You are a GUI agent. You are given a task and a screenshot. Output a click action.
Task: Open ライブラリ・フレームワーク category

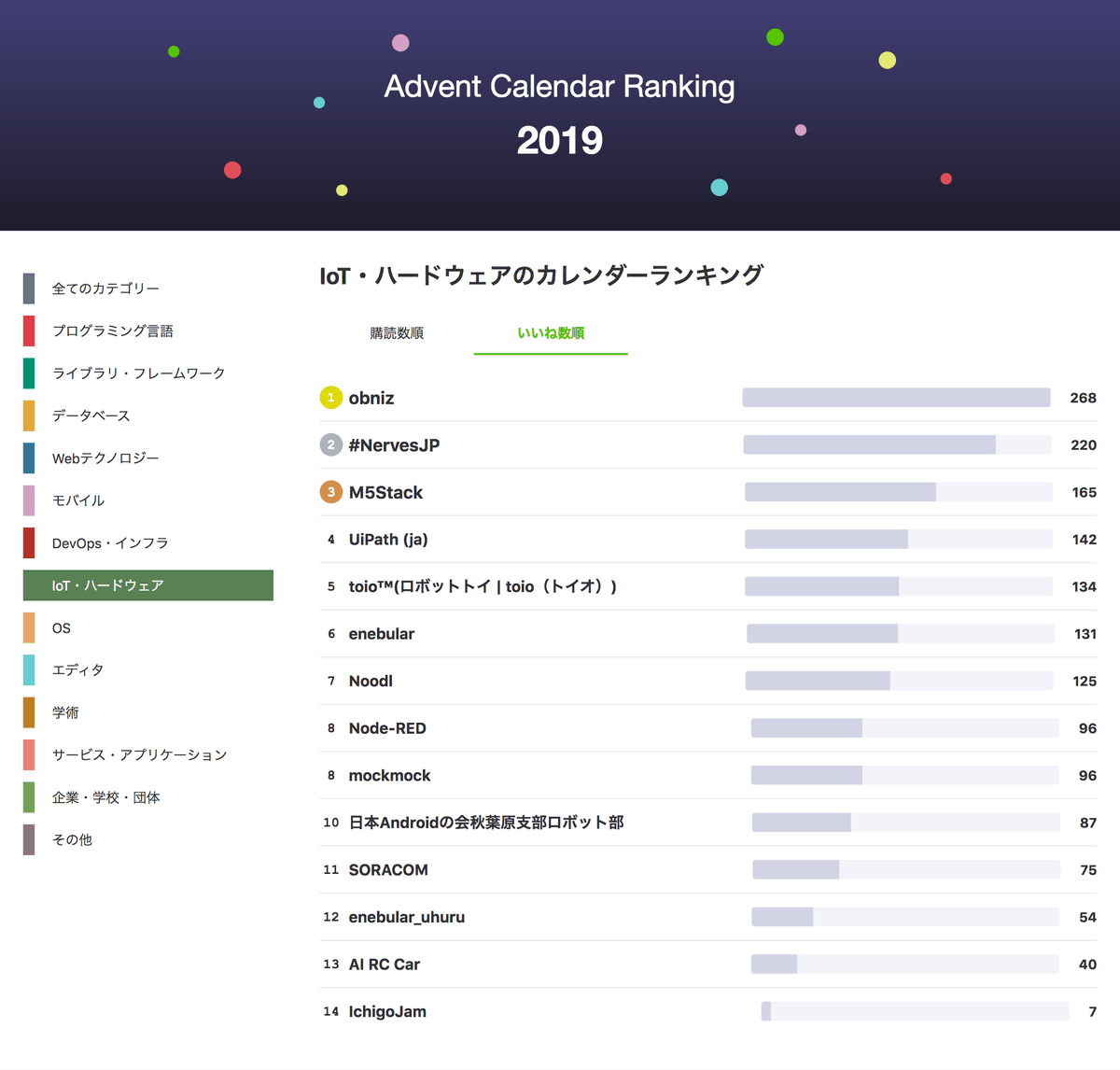(138, 373)
